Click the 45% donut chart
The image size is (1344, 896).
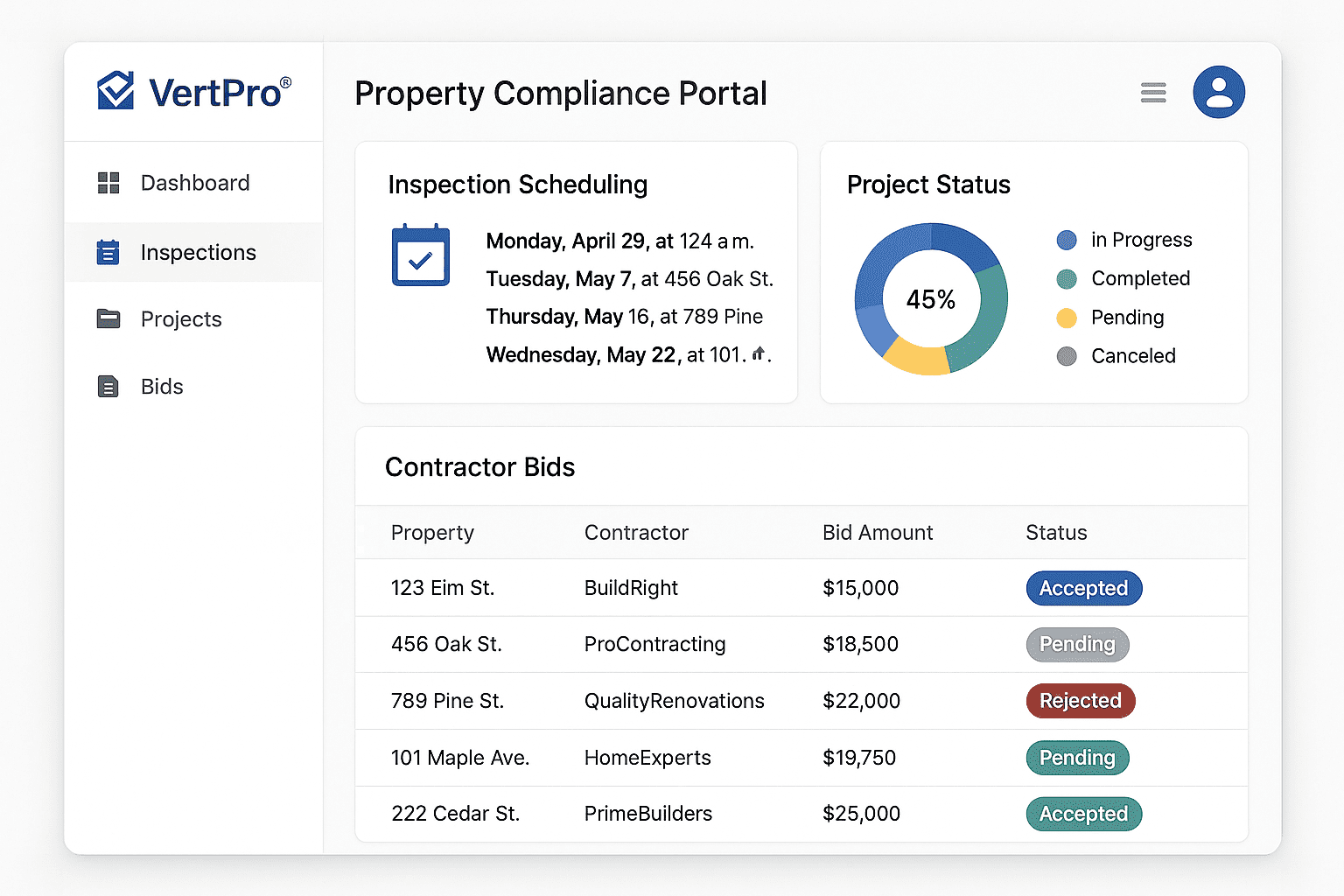click(x=931, y=299)
